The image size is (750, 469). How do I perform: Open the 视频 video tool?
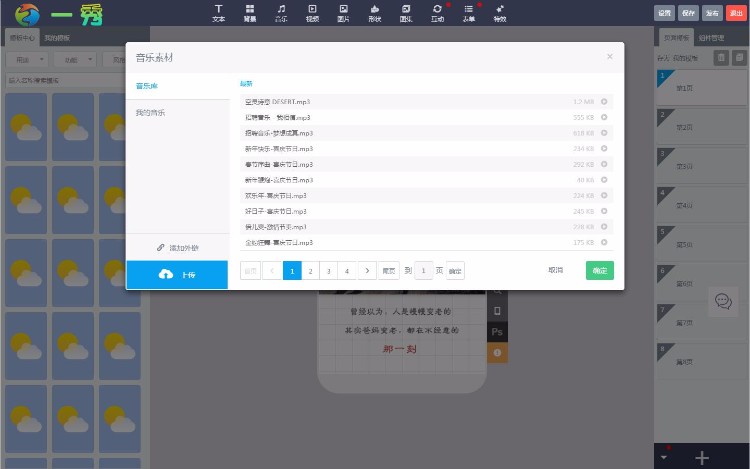[x=312, y=13]
